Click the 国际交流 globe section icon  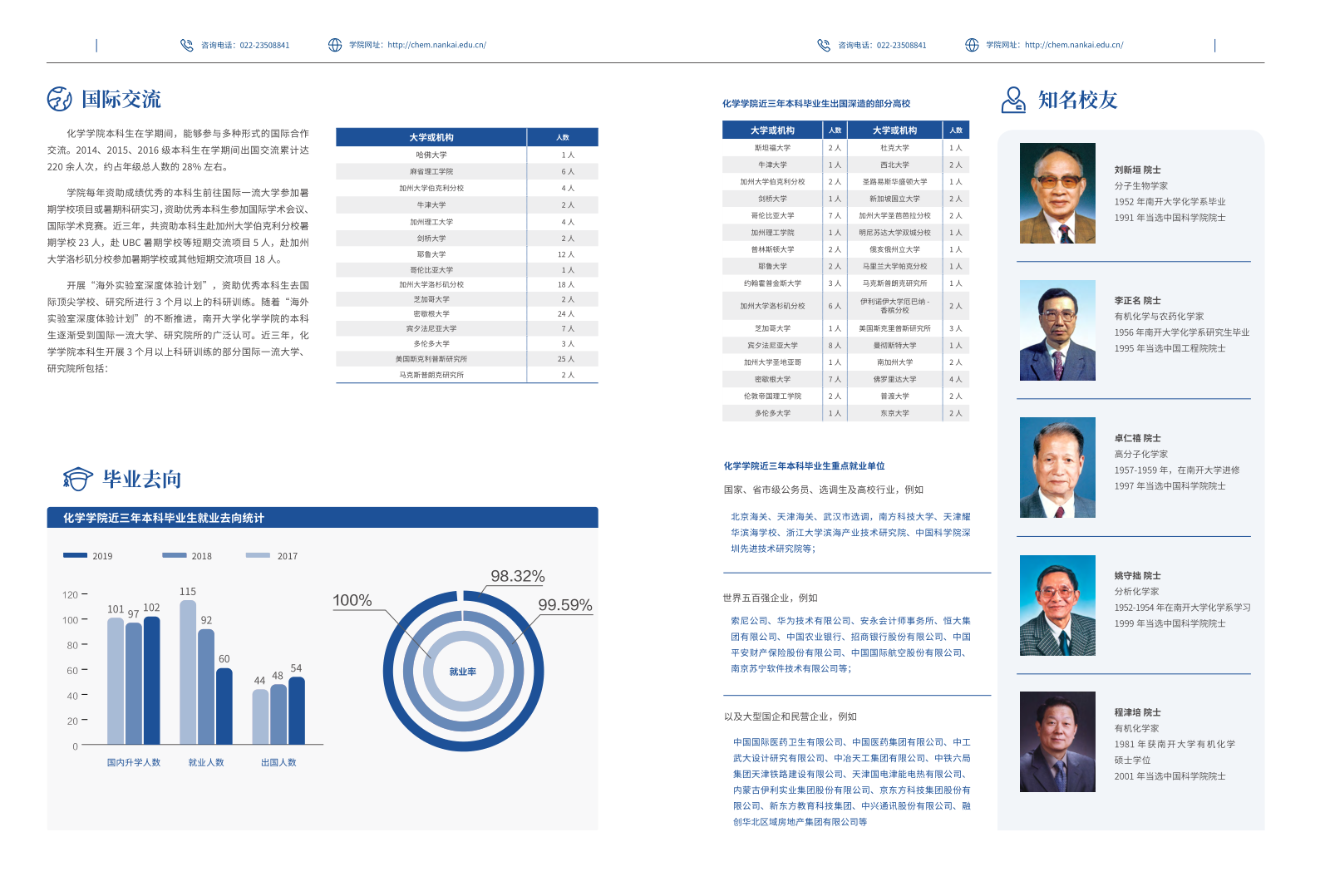click(60, 99)
